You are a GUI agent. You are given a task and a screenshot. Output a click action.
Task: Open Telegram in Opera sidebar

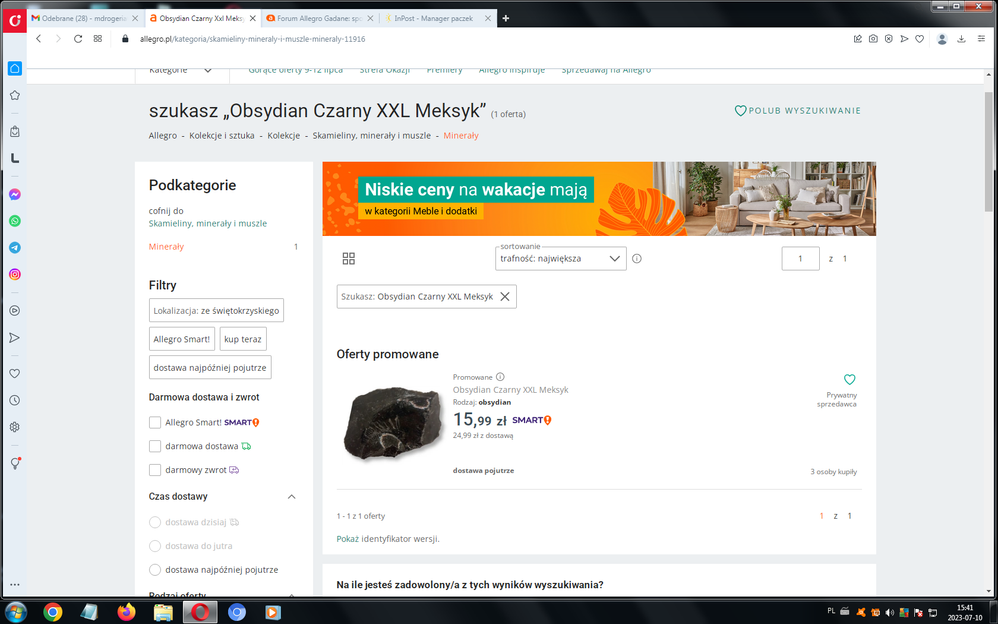[15, 248]
